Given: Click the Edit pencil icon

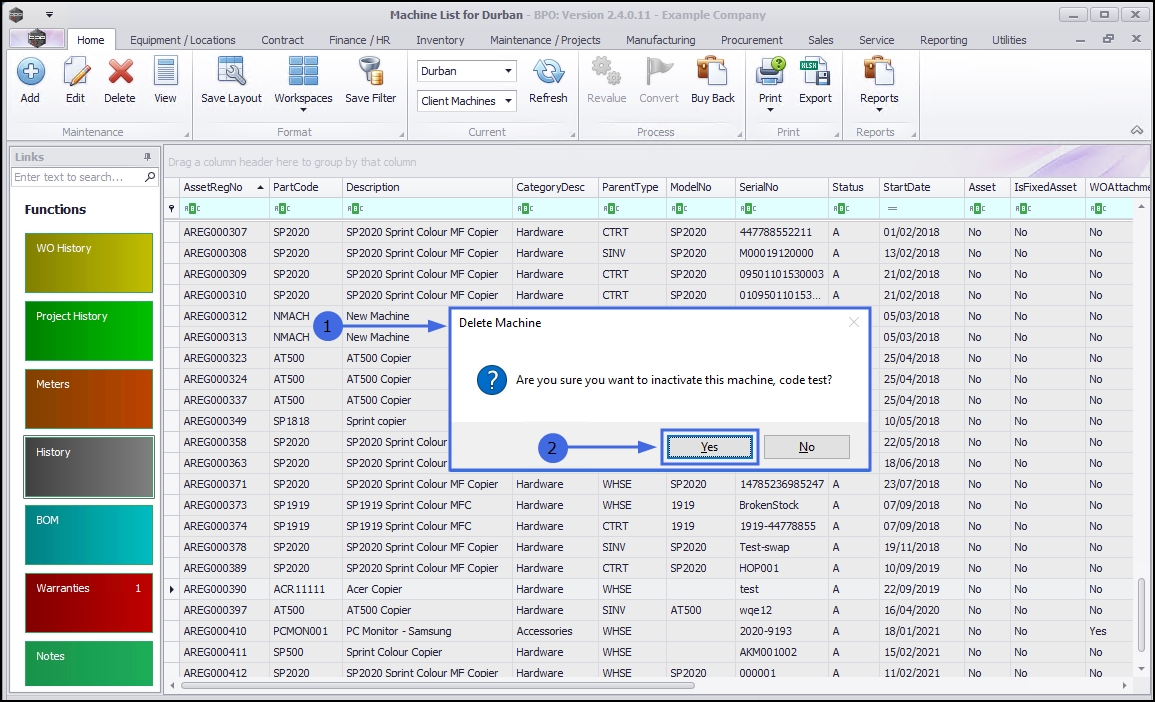Looking at the screenshot, I should pyautogui.click(x=76, y=73).
